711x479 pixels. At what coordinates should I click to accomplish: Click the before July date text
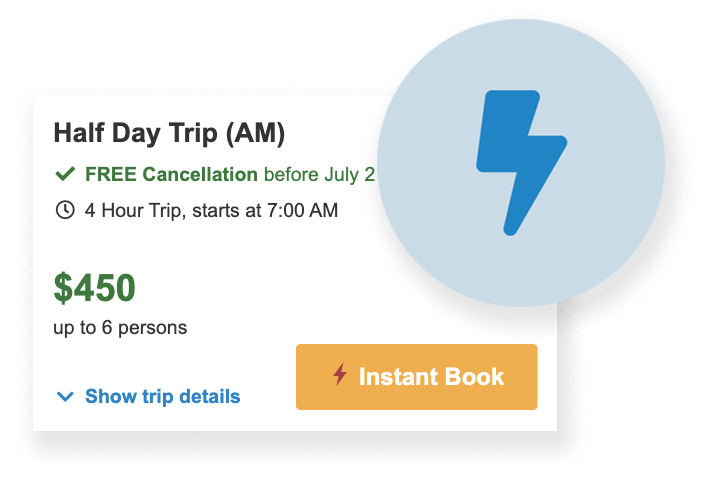[320, 175]
